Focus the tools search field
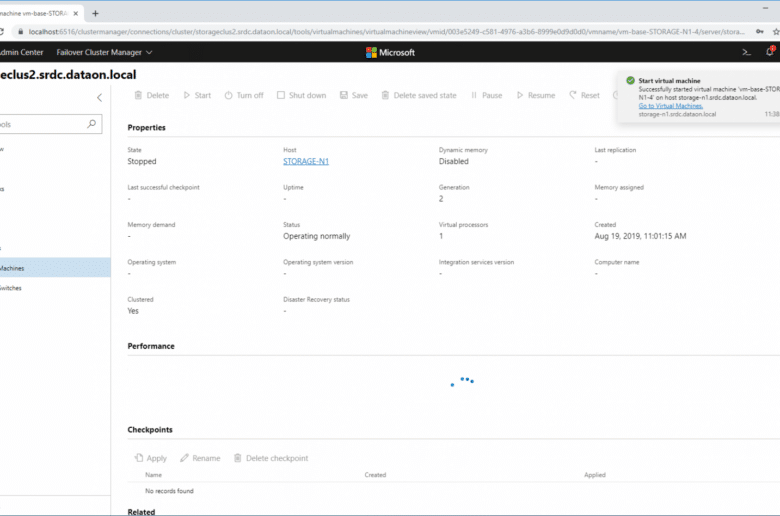This screenshot has height=516, width=780. (x=50, y=124)
